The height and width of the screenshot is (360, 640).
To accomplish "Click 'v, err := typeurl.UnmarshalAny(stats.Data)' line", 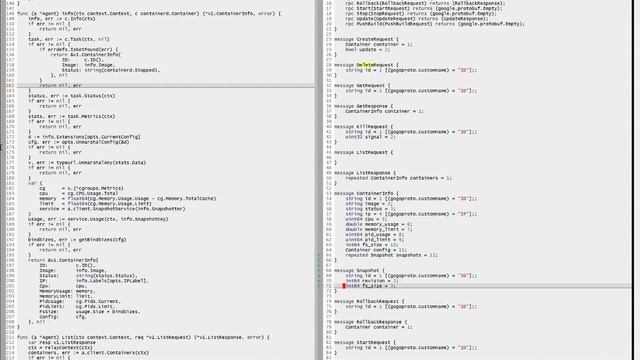I will [87, 163].
